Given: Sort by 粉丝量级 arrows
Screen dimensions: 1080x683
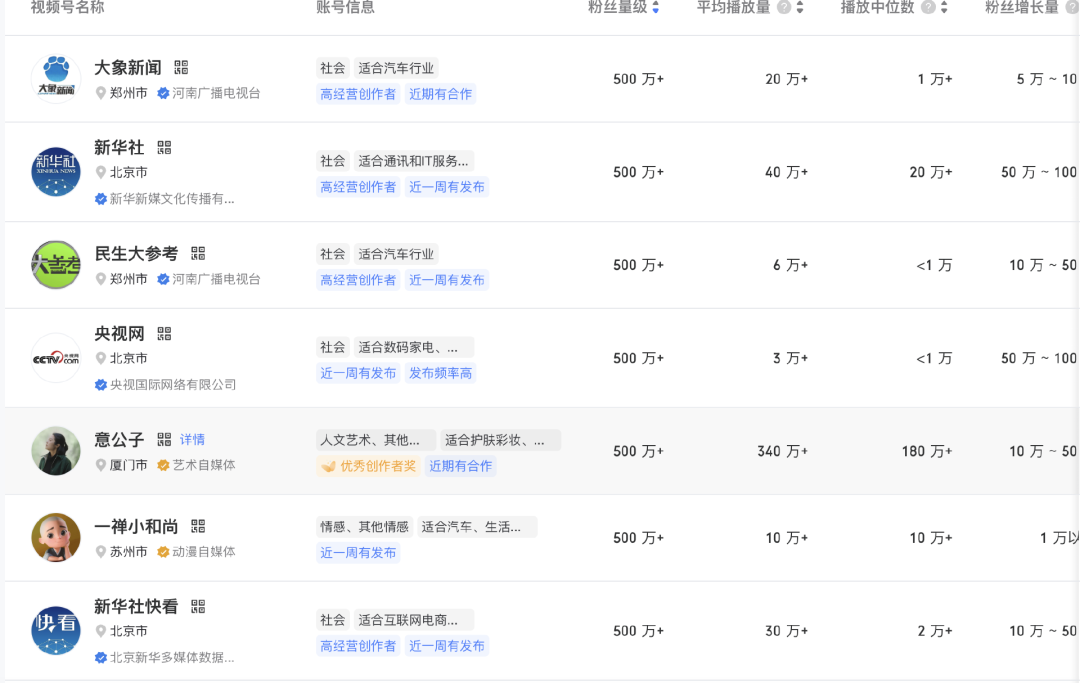Looking at the screenshot, I should click(656, 8).
